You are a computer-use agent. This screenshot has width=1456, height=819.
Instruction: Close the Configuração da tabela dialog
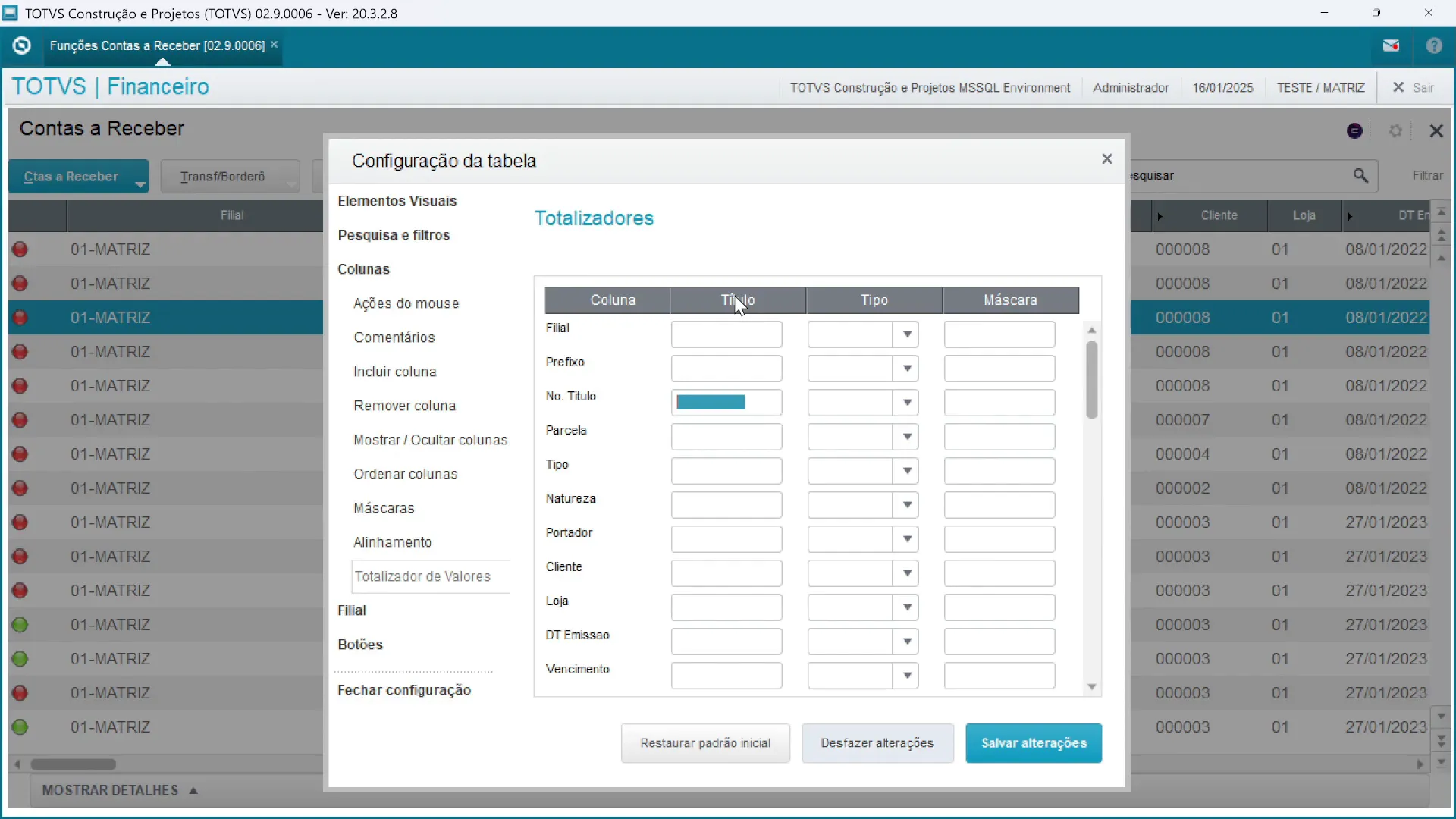click(1107, 158)
